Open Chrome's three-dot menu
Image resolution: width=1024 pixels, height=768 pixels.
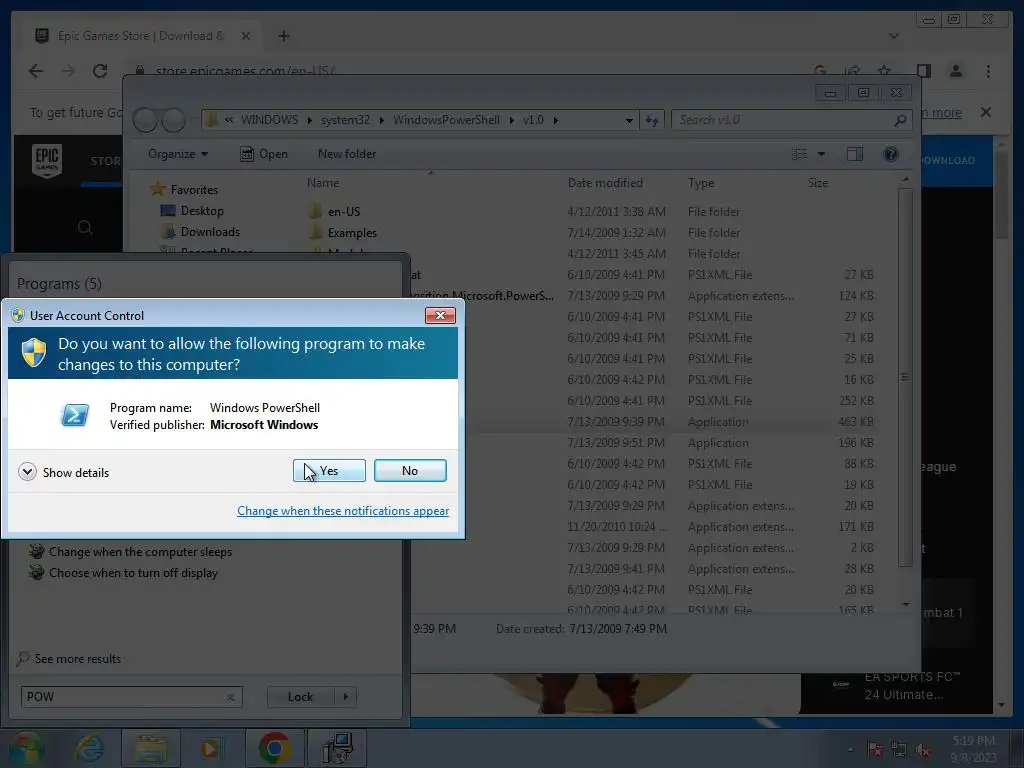click(988, 71)
